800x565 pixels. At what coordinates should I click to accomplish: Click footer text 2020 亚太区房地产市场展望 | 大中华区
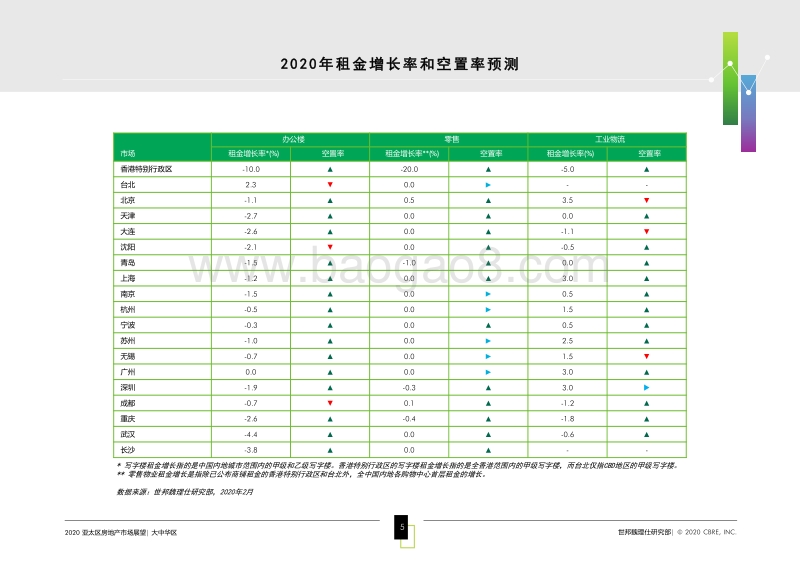pos(121,533)
